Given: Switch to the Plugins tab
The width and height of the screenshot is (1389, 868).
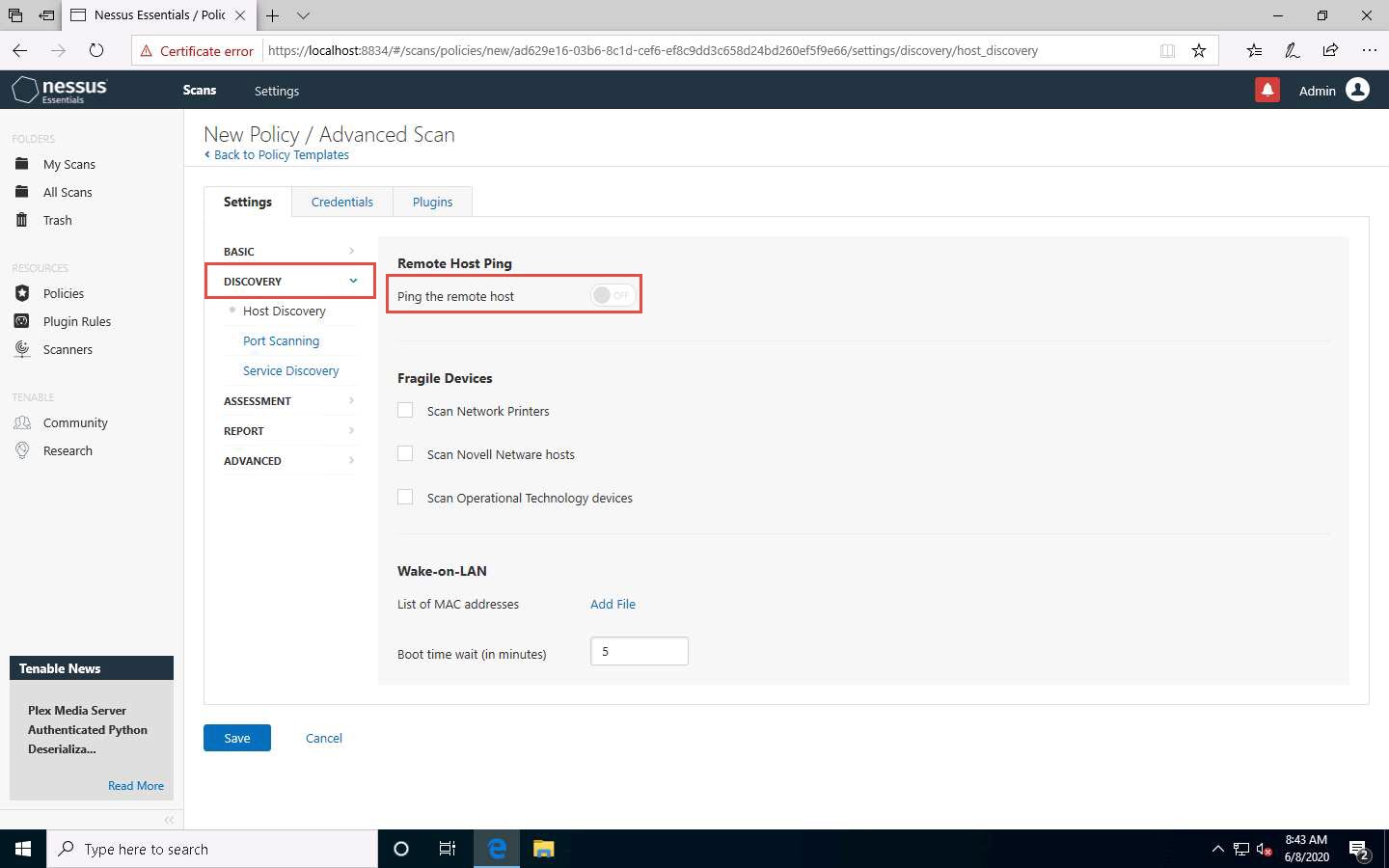Looking at the screenshot, I should (x=432, y=202).
